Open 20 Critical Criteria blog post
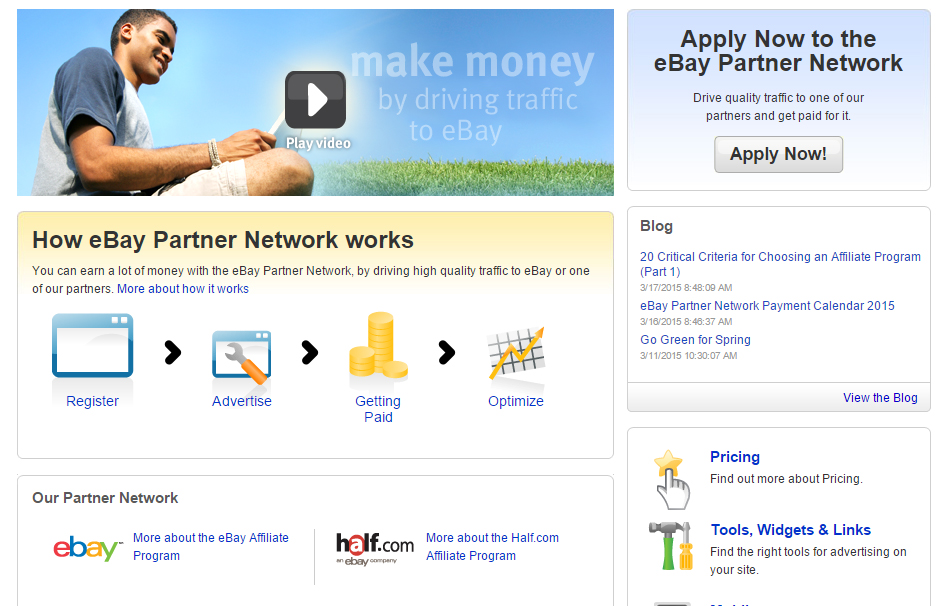The image size is (949, 606). pyautogui.click(x=780, y=264)
